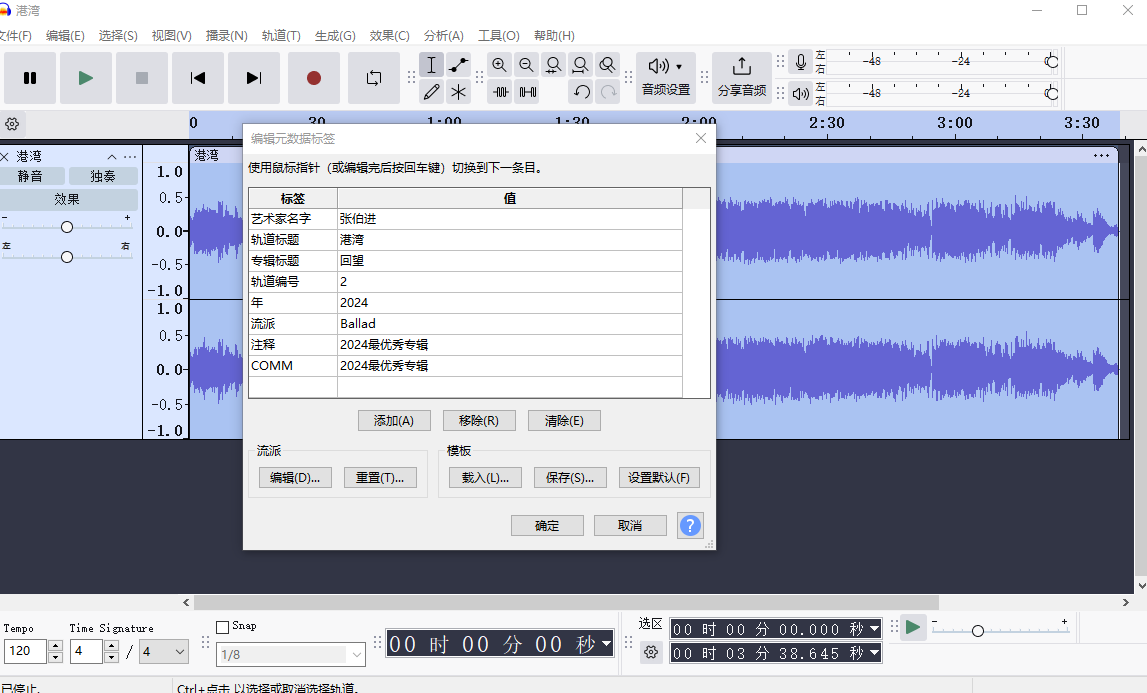Click the track gain slider knob

pyautogui.click(x=67, y=227)
